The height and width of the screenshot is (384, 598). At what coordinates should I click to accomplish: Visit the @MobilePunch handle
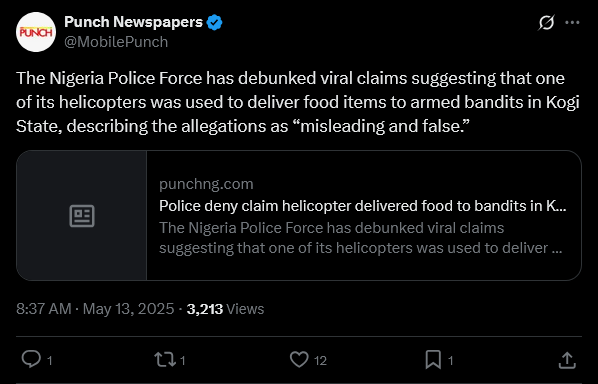pyautogui.click(x=116, y=42)
